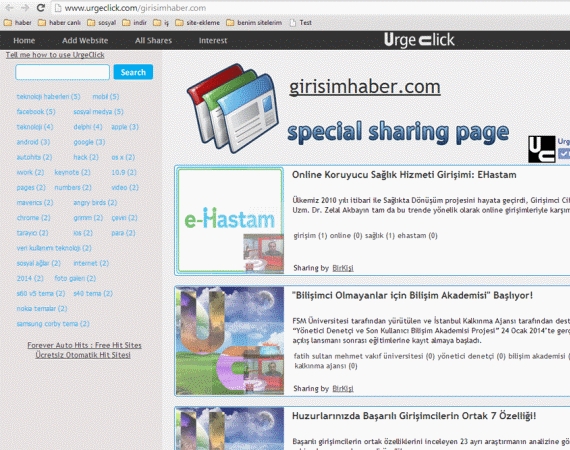The image size is (570, 450).
Task: Select the google (3) tag
Action: (89, 142)
